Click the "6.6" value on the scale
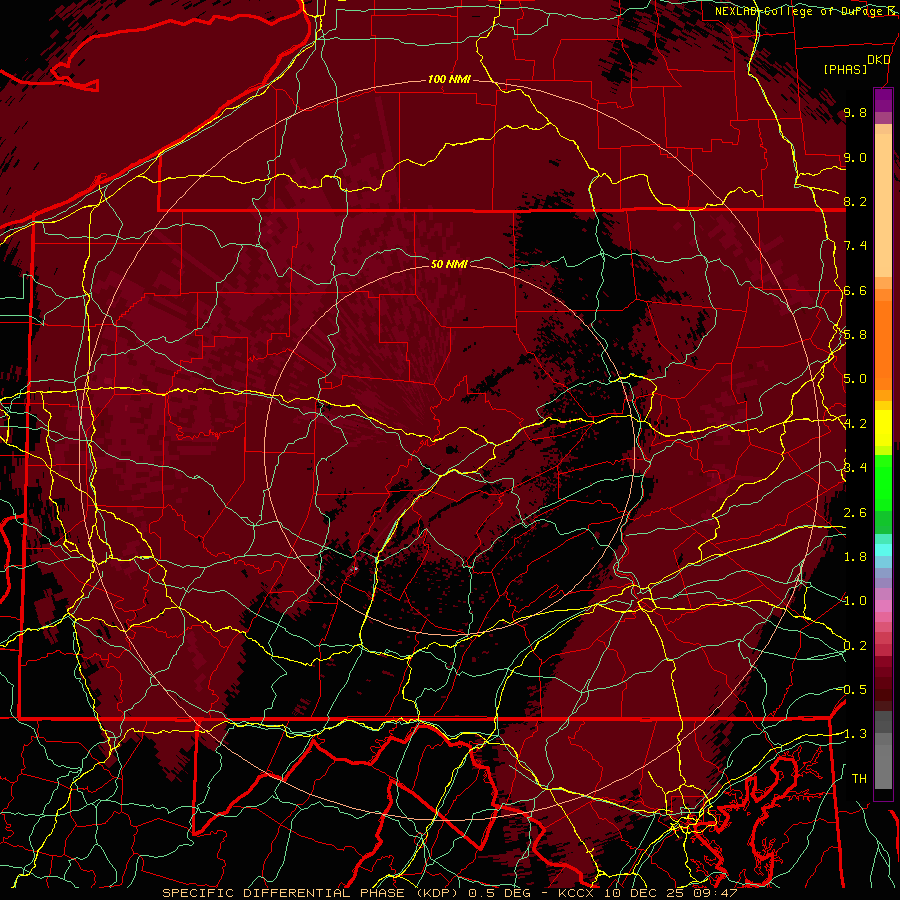The image size is (900, 900). (x=855, y=290)
